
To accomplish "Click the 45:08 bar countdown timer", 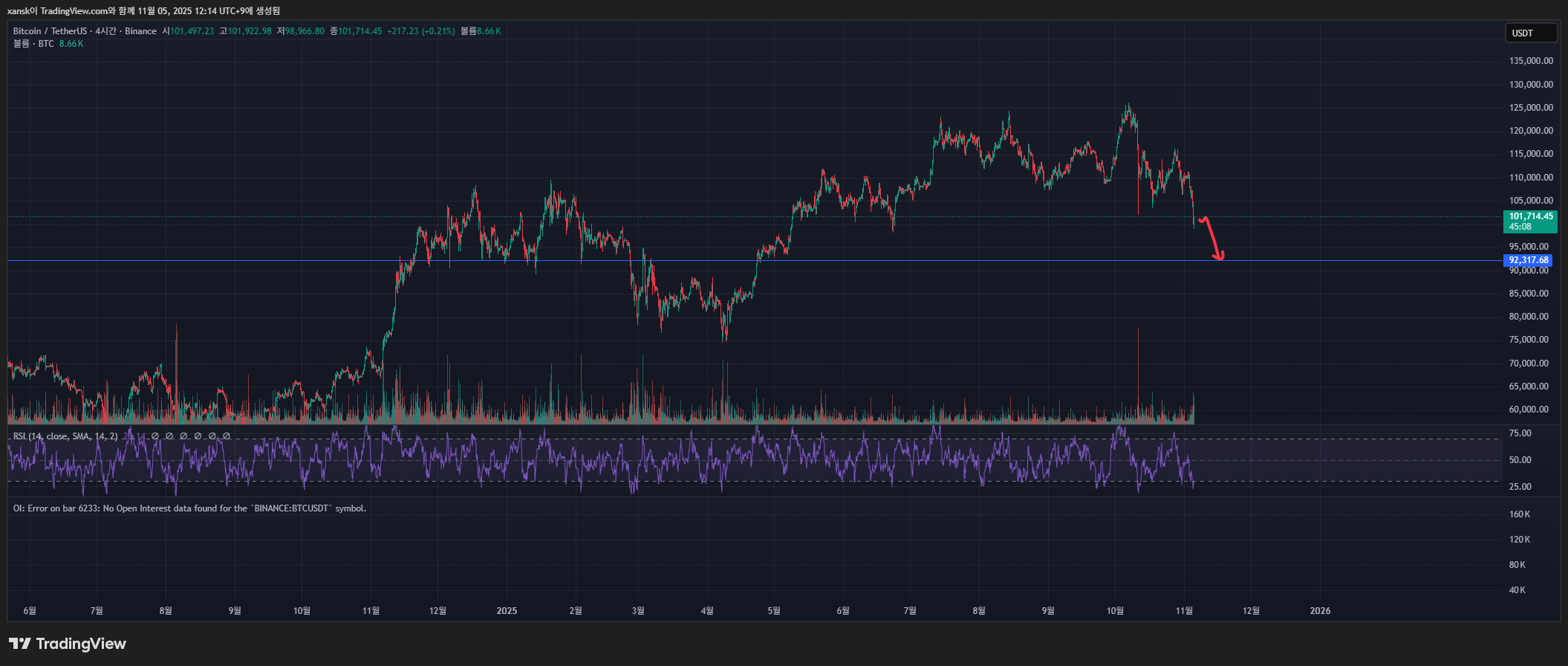I will (x=1520, y=227).
